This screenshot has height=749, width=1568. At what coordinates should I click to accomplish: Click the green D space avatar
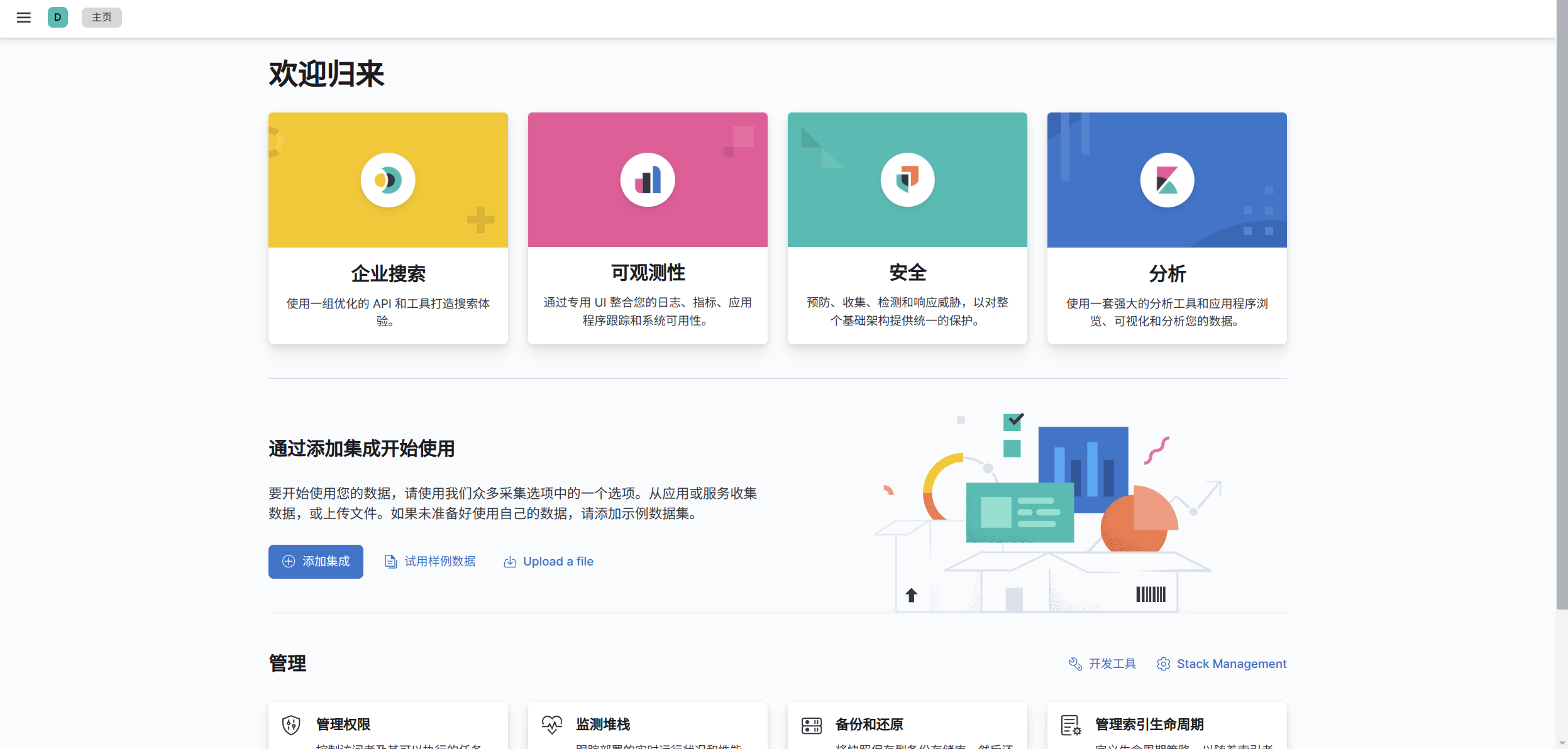coord(58,18)
